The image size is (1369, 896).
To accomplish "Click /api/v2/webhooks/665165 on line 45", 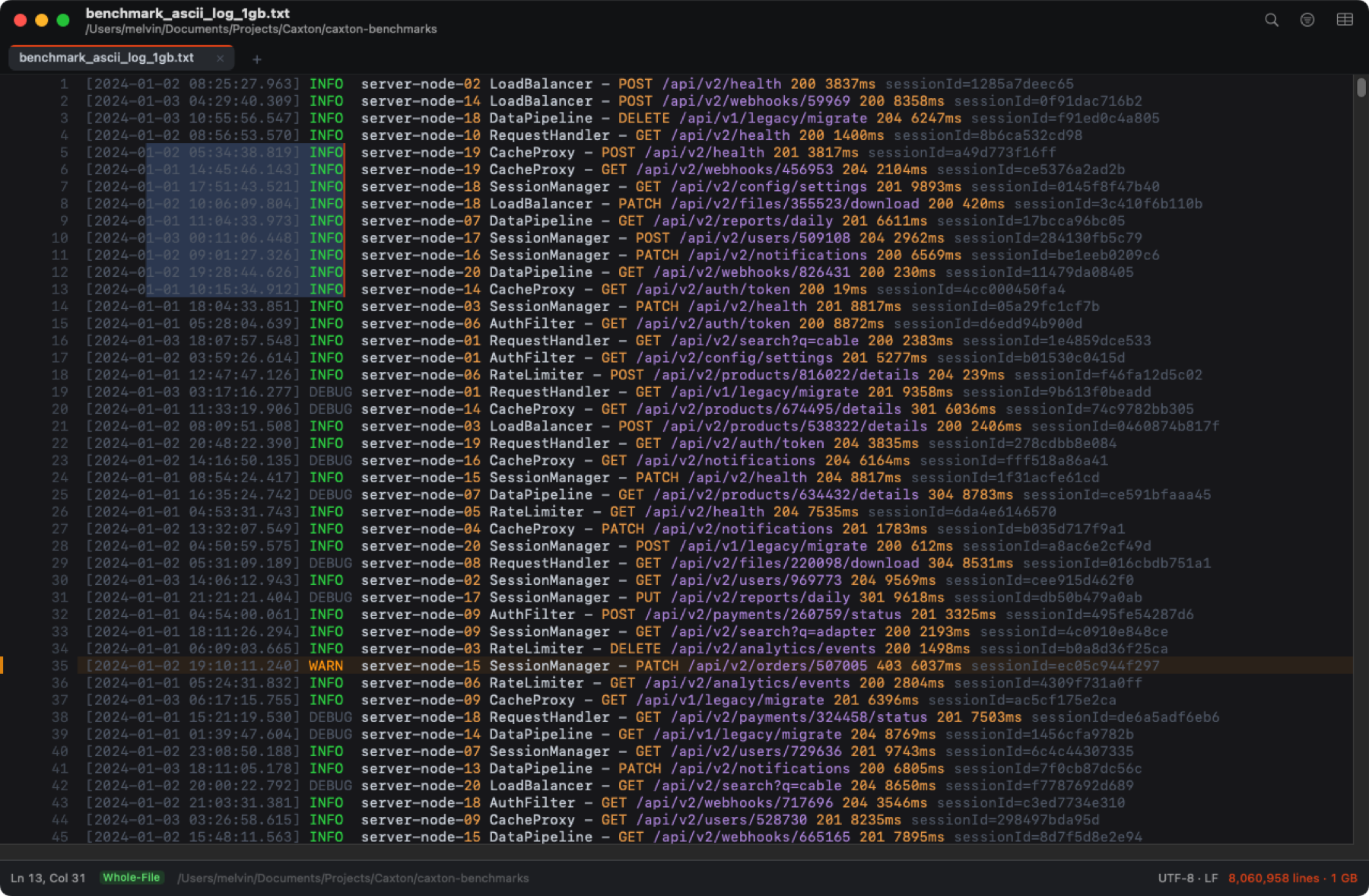I will (751, 837).
